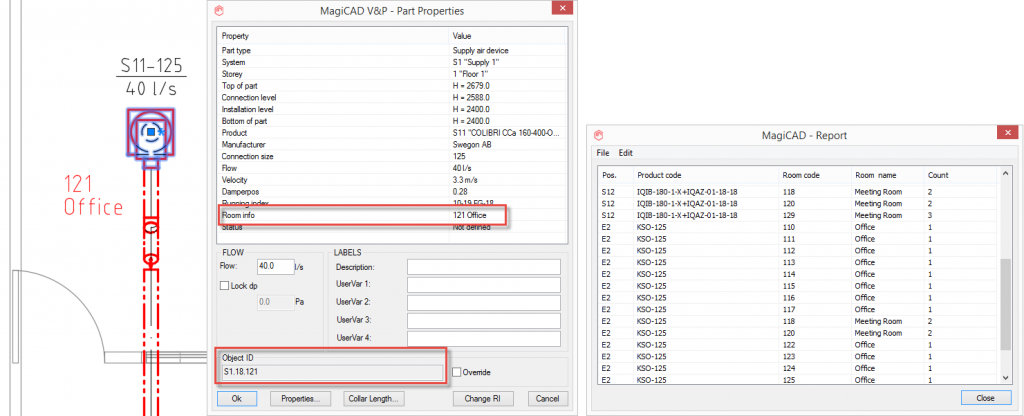Select the Bottom of part property row
Image resolution: width=1024 pixels, height=416 pixels.
392,121
